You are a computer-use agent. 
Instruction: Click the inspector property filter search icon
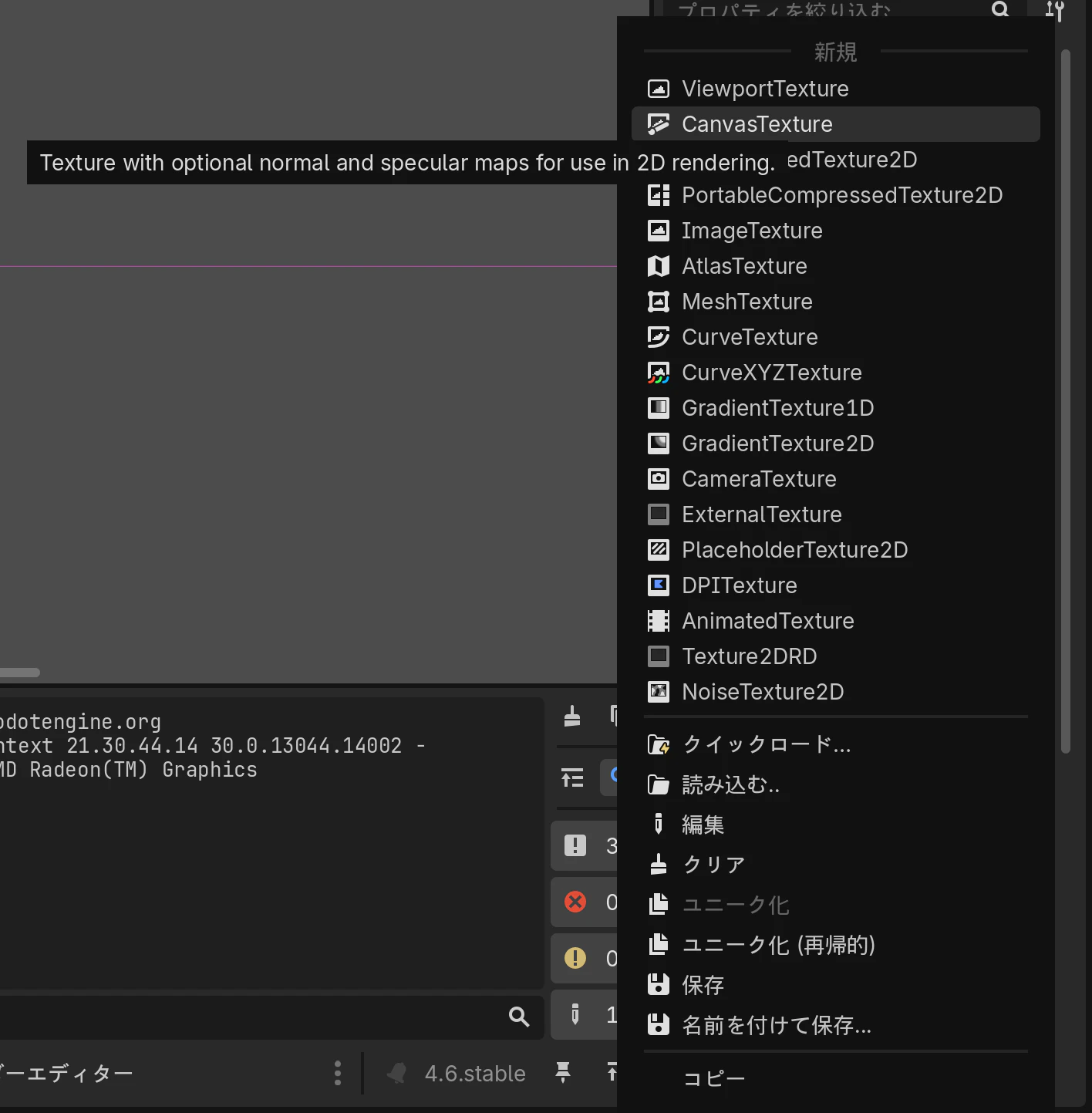click(1000, 9)
